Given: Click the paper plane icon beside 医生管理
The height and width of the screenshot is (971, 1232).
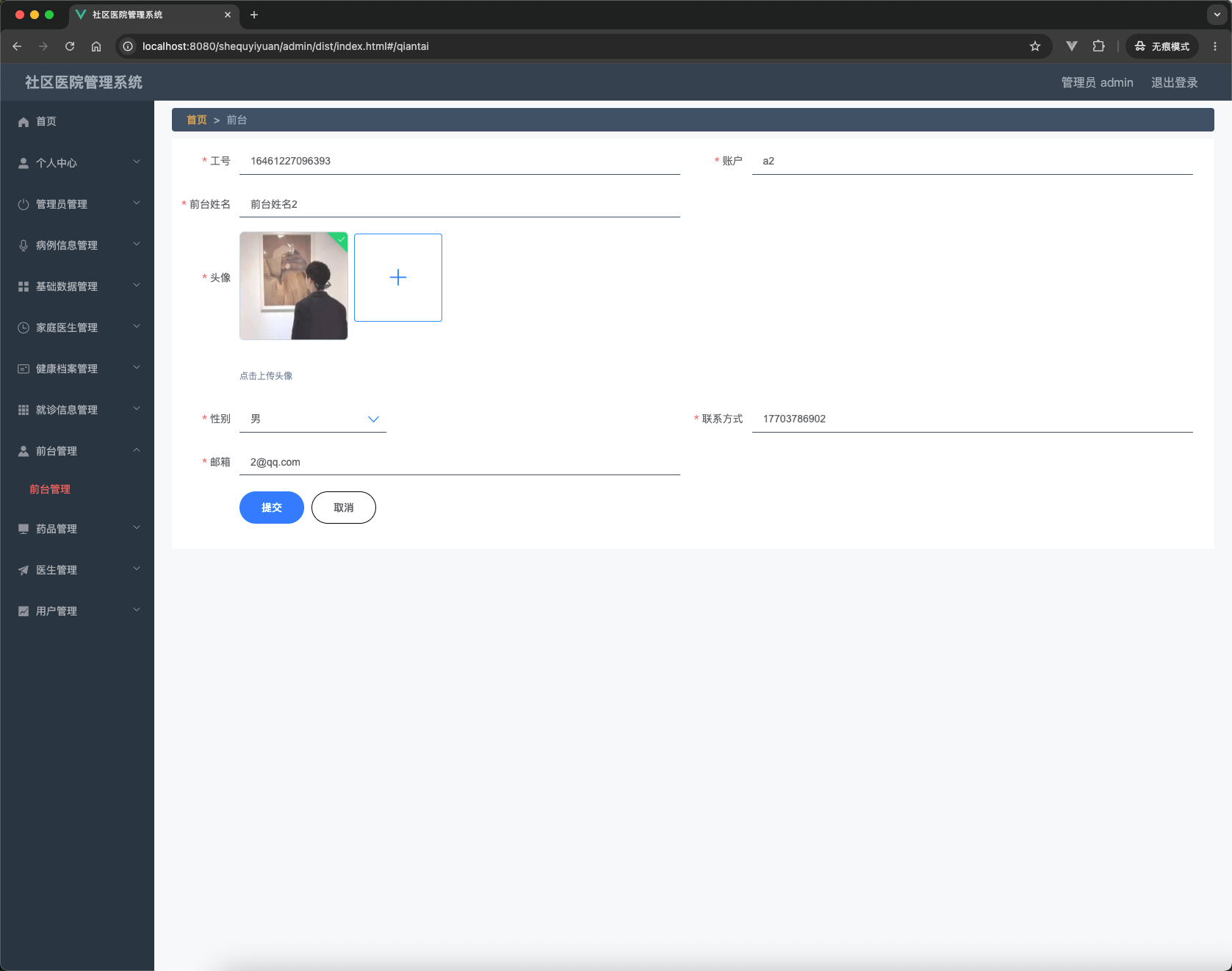Looking at the screenshot, I should (x=24, y=570).
